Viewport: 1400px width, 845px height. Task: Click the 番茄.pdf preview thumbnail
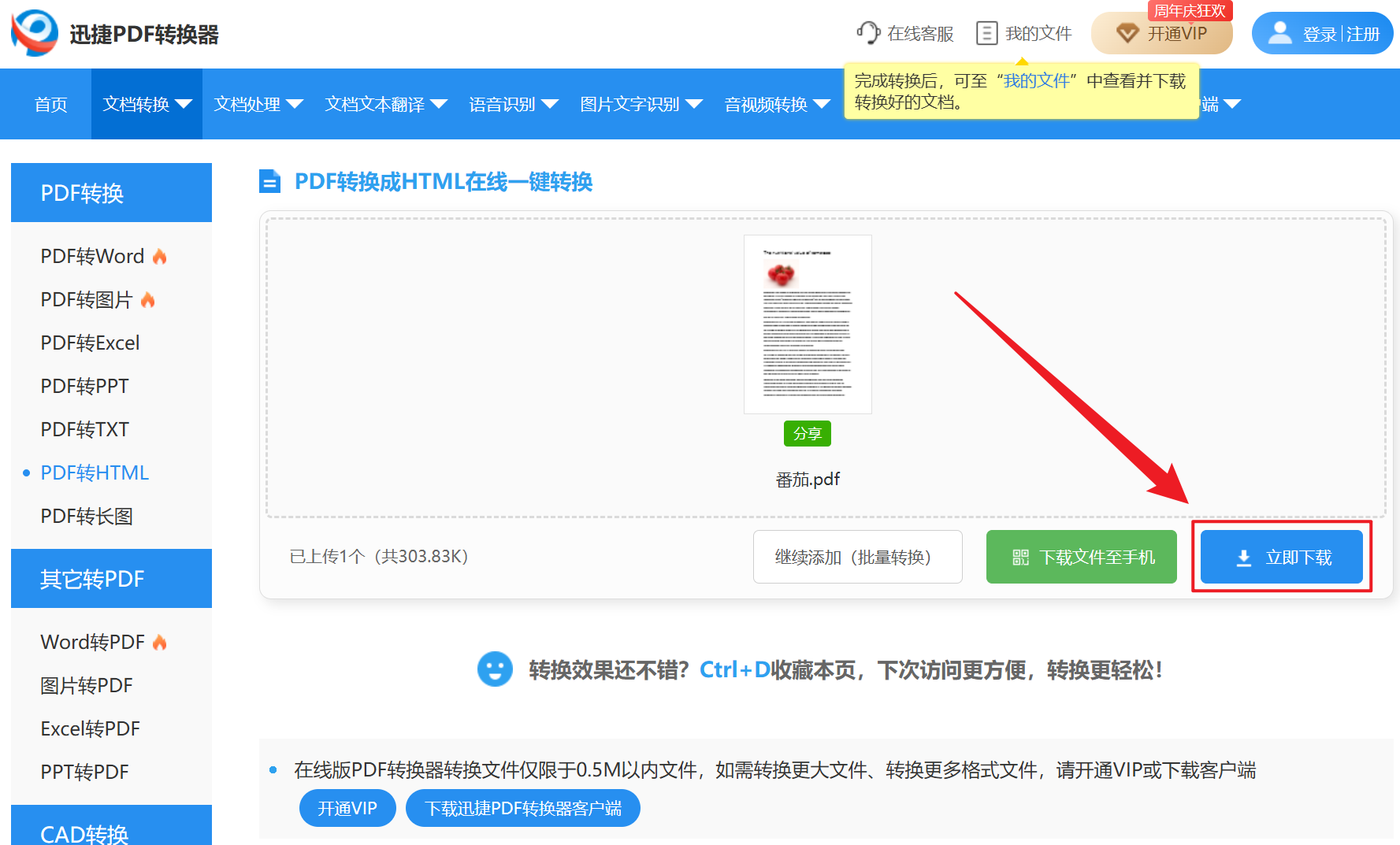[x=807, y=324]
